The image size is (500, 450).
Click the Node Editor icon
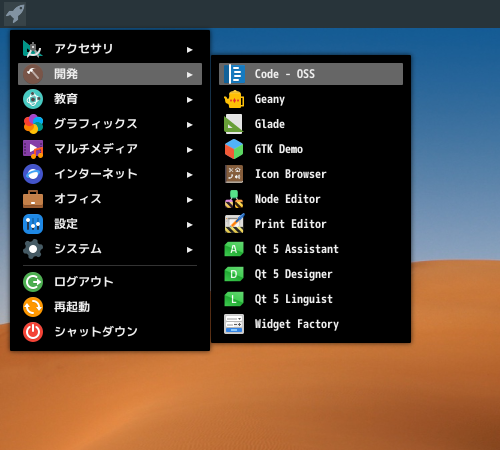click(234, 199)
